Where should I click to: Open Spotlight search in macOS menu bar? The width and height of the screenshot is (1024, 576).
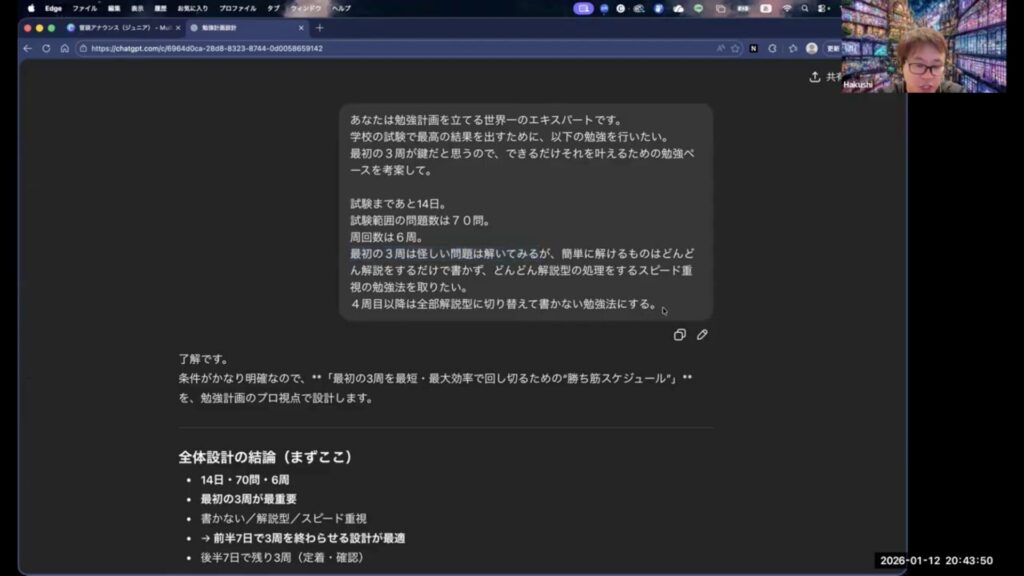804,8
